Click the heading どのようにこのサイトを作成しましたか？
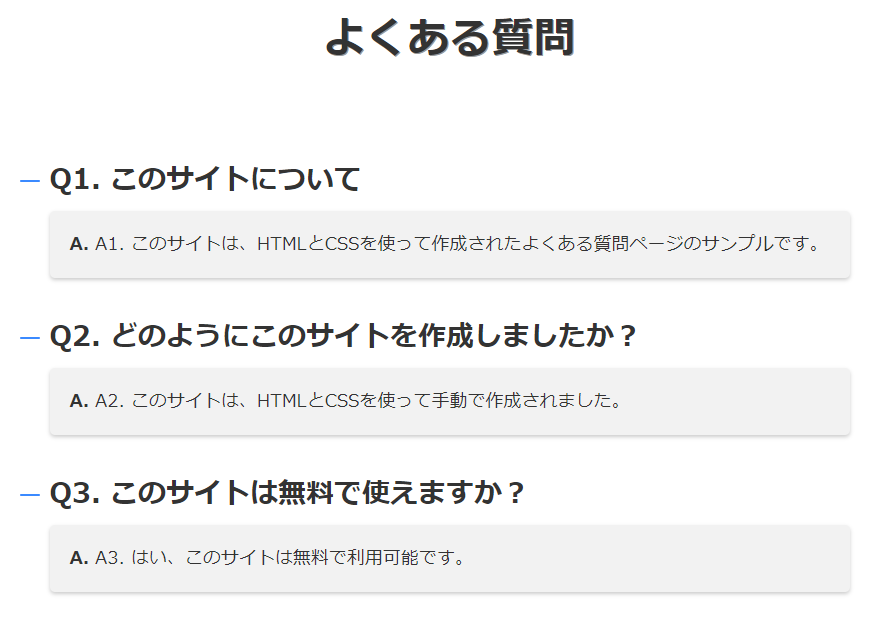The width and height of the screenshot is (880, 620). tap(374, 337)
